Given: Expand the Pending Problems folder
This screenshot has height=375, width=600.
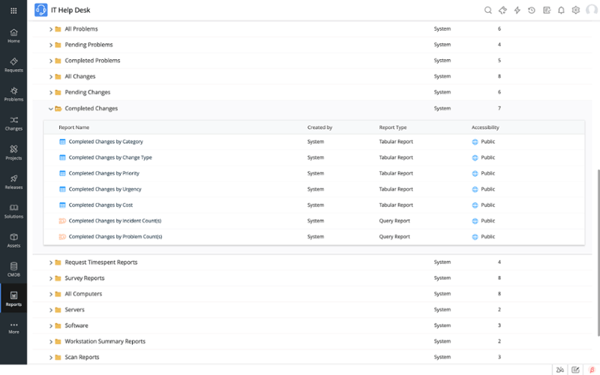Looking at the screenshot, I should click(51, 45).
